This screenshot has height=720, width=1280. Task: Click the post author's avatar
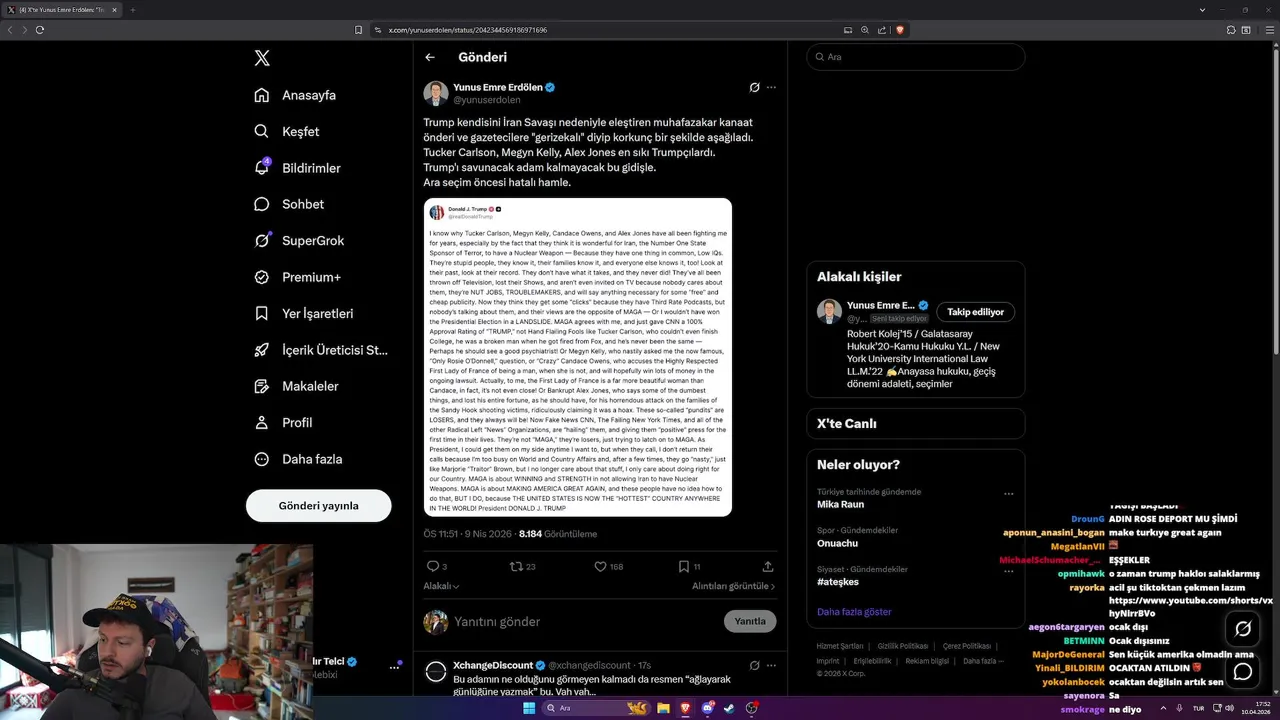pyautogui.click(x=436, y=93)
